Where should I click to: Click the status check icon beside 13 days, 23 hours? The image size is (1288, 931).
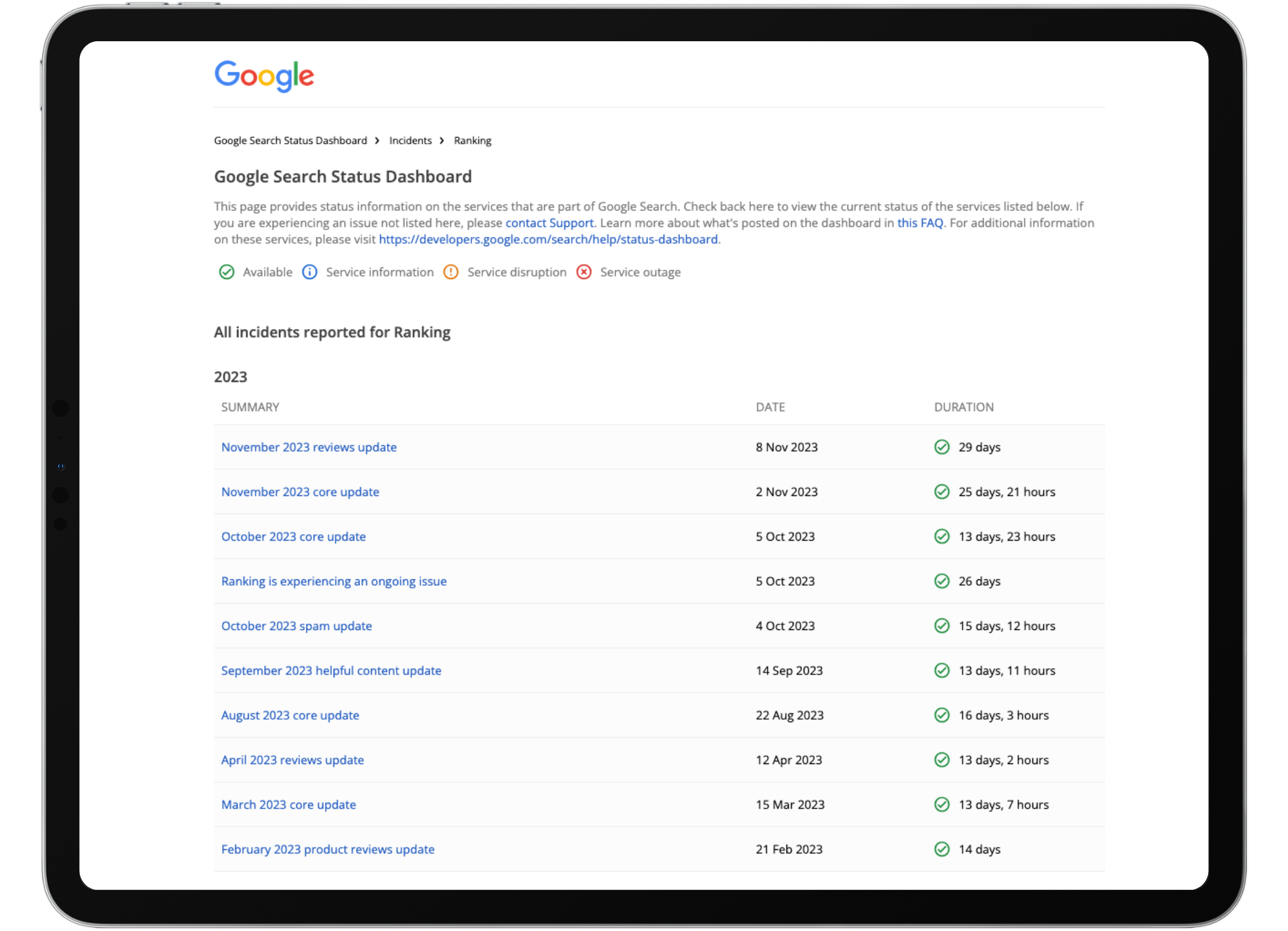(942, 537)
